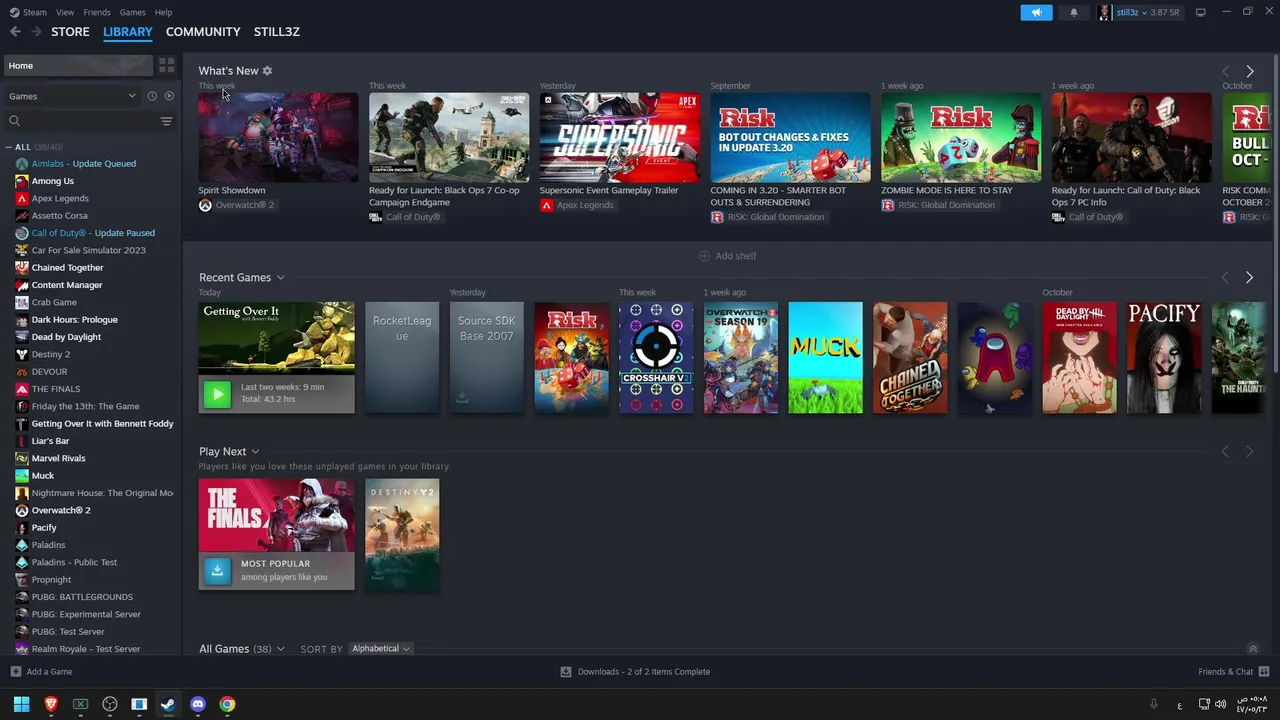
Task: Open All Games shelf dropdown
Action: pyautogui.click(x=280, y=649)
